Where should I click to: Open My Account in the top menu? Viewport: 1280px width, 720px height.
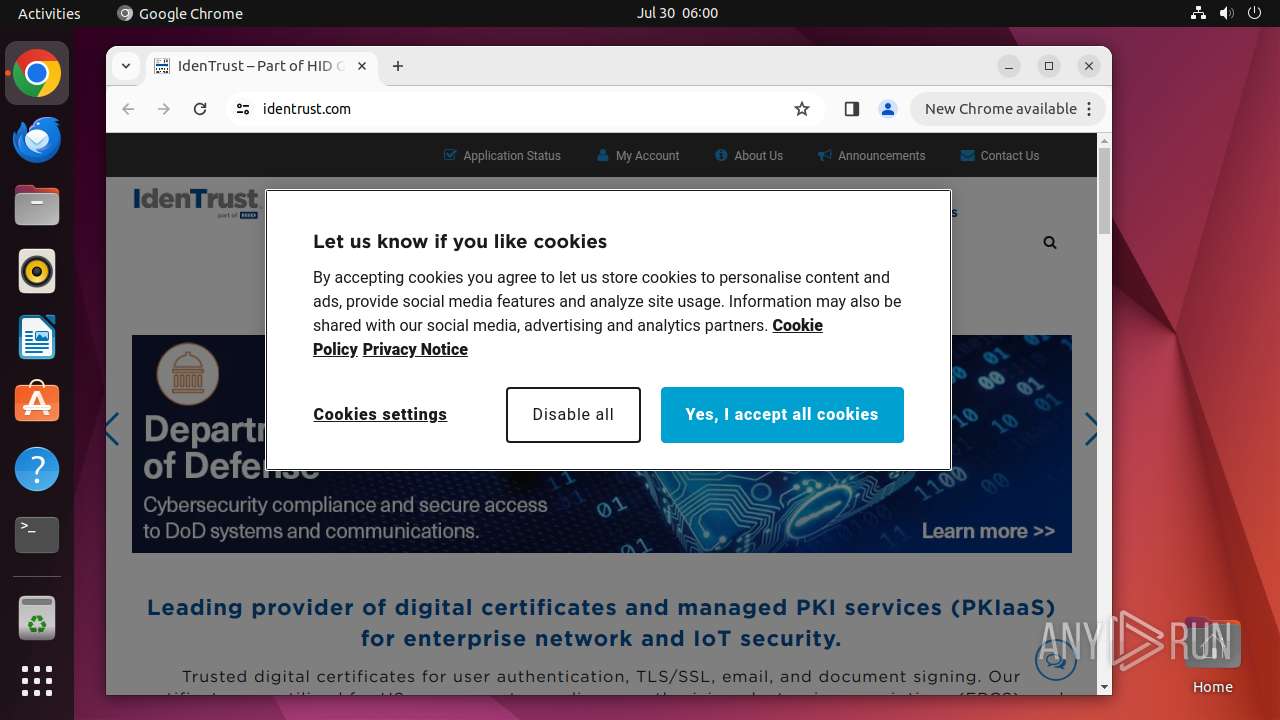coord(638,156)
